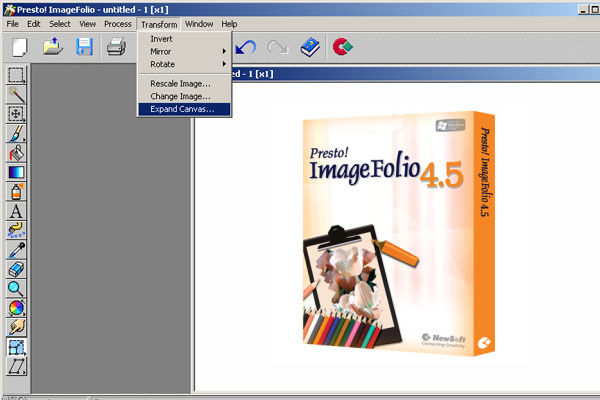Undo with the blue arrow icon
The height and width of the screenshot is (400, 600).
click(245, 47)
